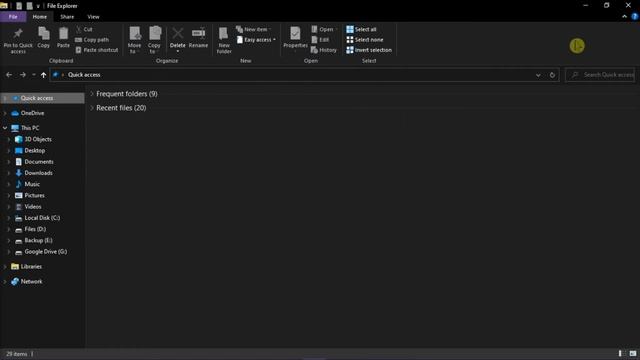Open the Delete options dropdown arrow
This screenshot has width=640, height=360.
pos(178,51)
